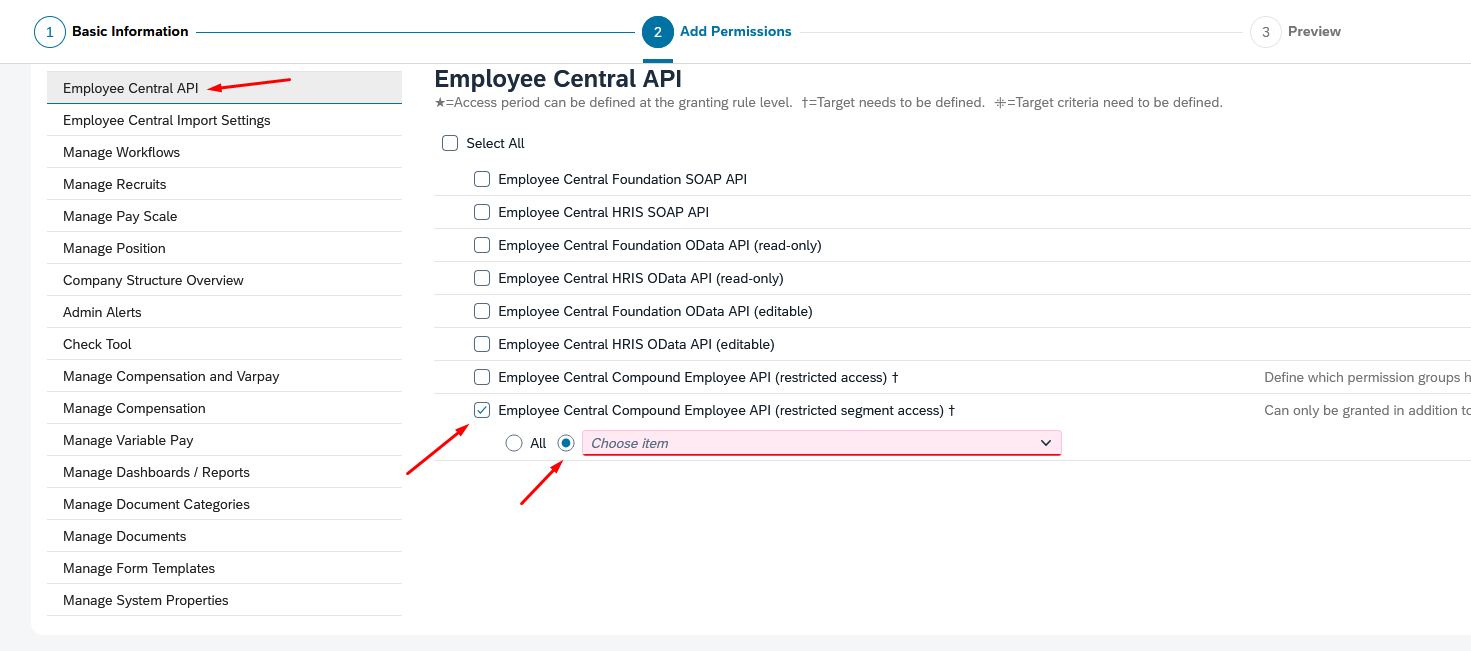The image size is (1471, 651).
Task: Enable Employee Central HRIS SOAP API checkbox
Action: (482, 212)
